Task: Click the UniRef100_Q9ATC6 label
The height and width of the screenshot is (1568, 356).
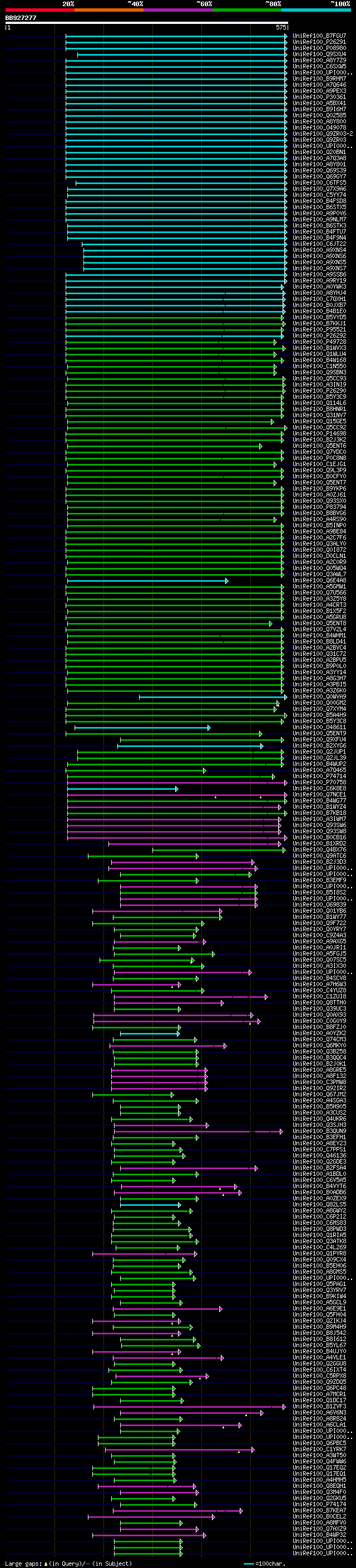Action: (319, 855)
